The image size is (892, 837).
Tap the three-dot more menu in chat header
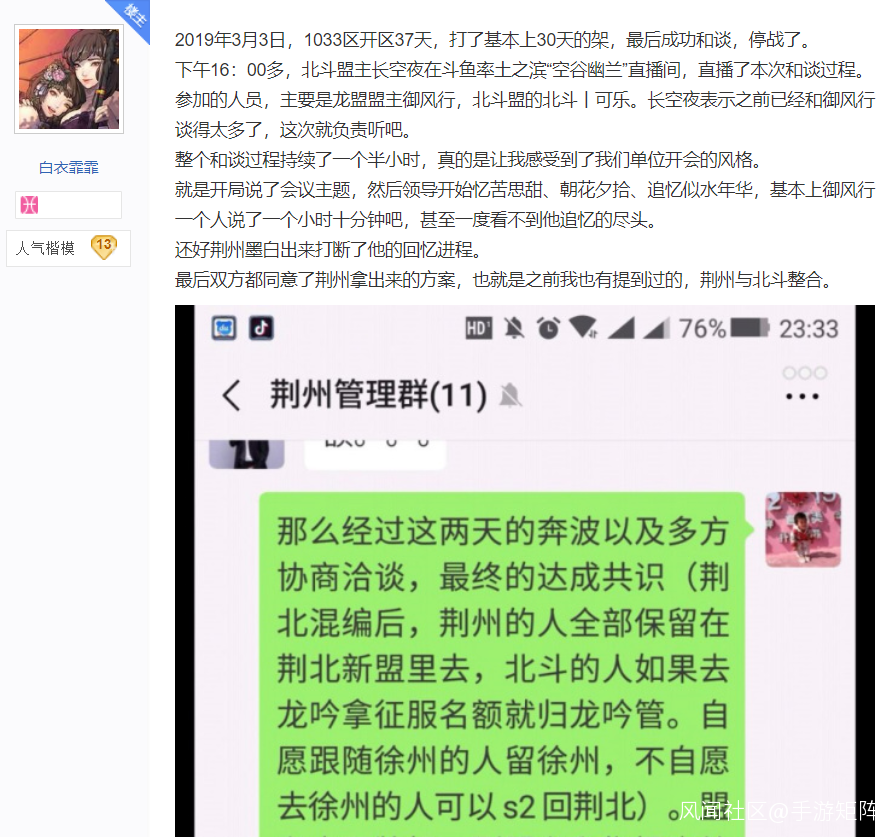[x=802, y=396]
